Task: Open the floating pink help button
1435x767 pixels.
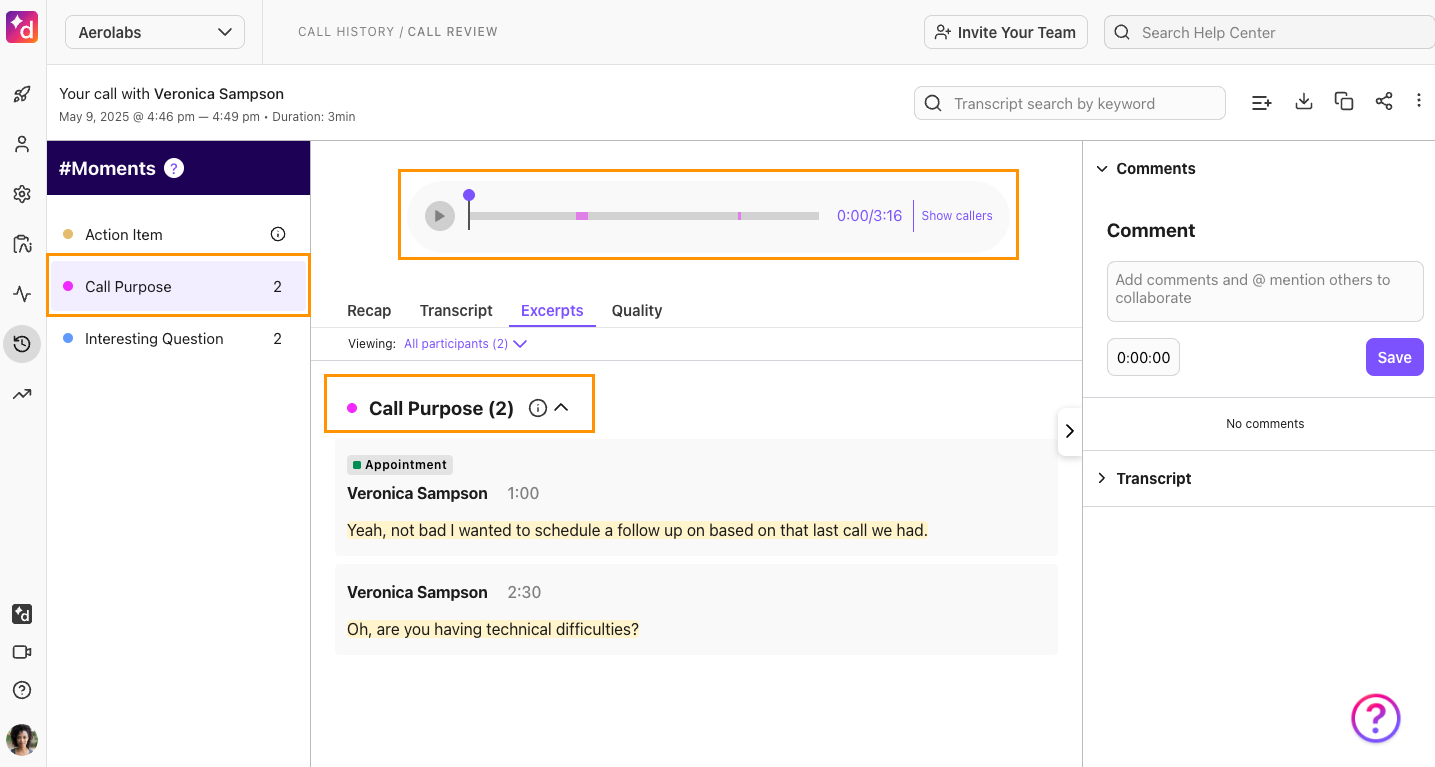Action: click(x=1376, y=718)
